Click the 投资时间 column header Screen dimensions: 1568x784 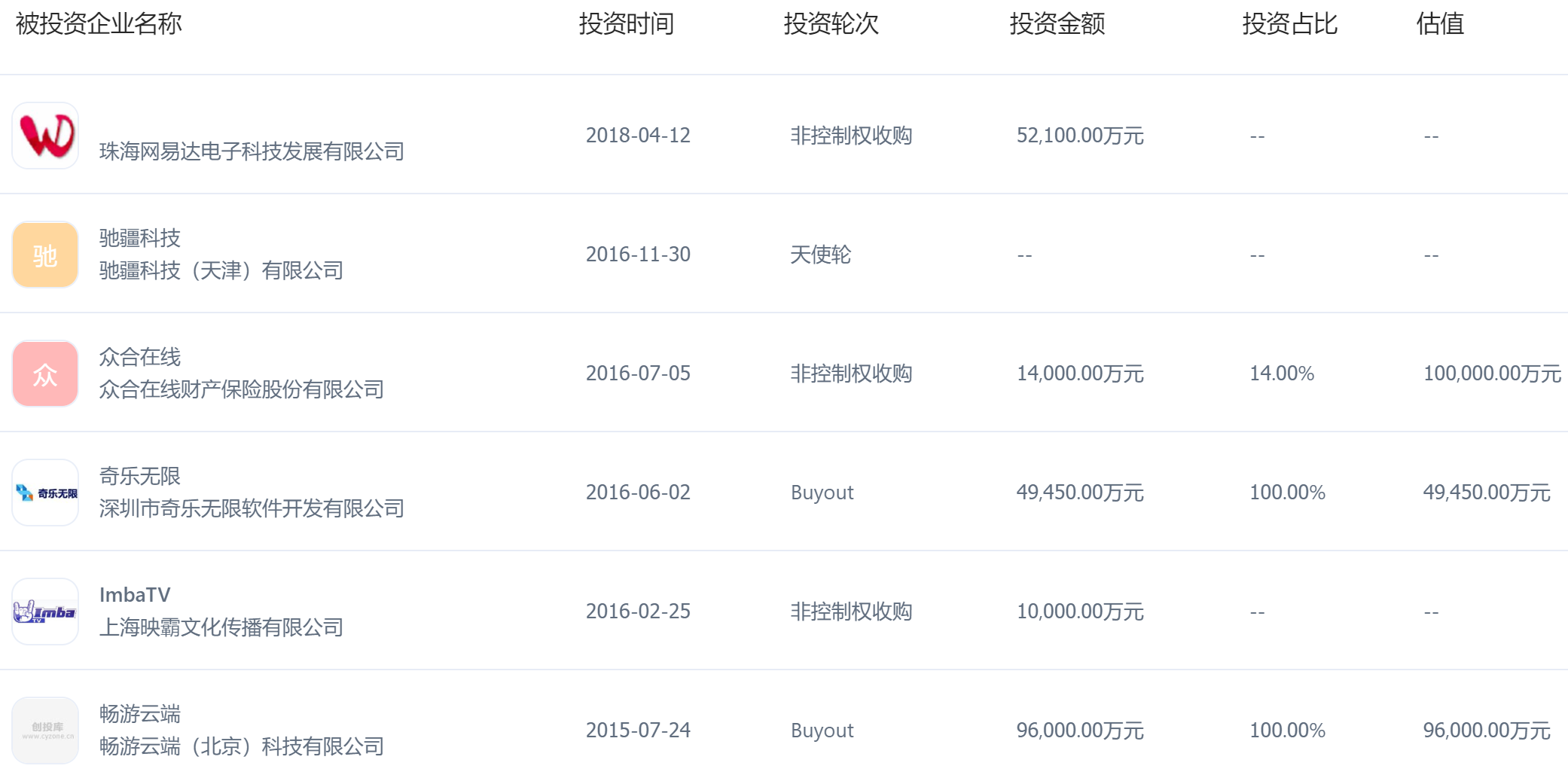tap(626, 24)
